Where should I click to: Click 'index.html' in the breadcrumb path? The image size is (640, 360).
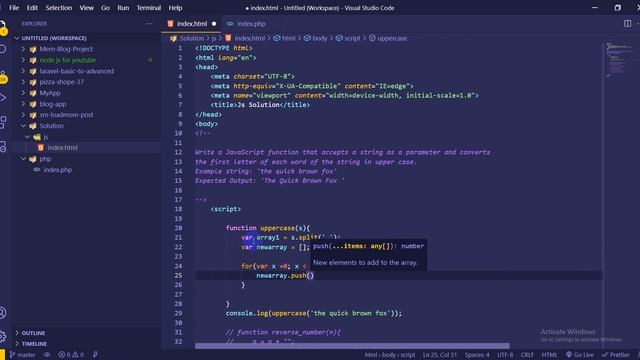(x=250, y=38)
